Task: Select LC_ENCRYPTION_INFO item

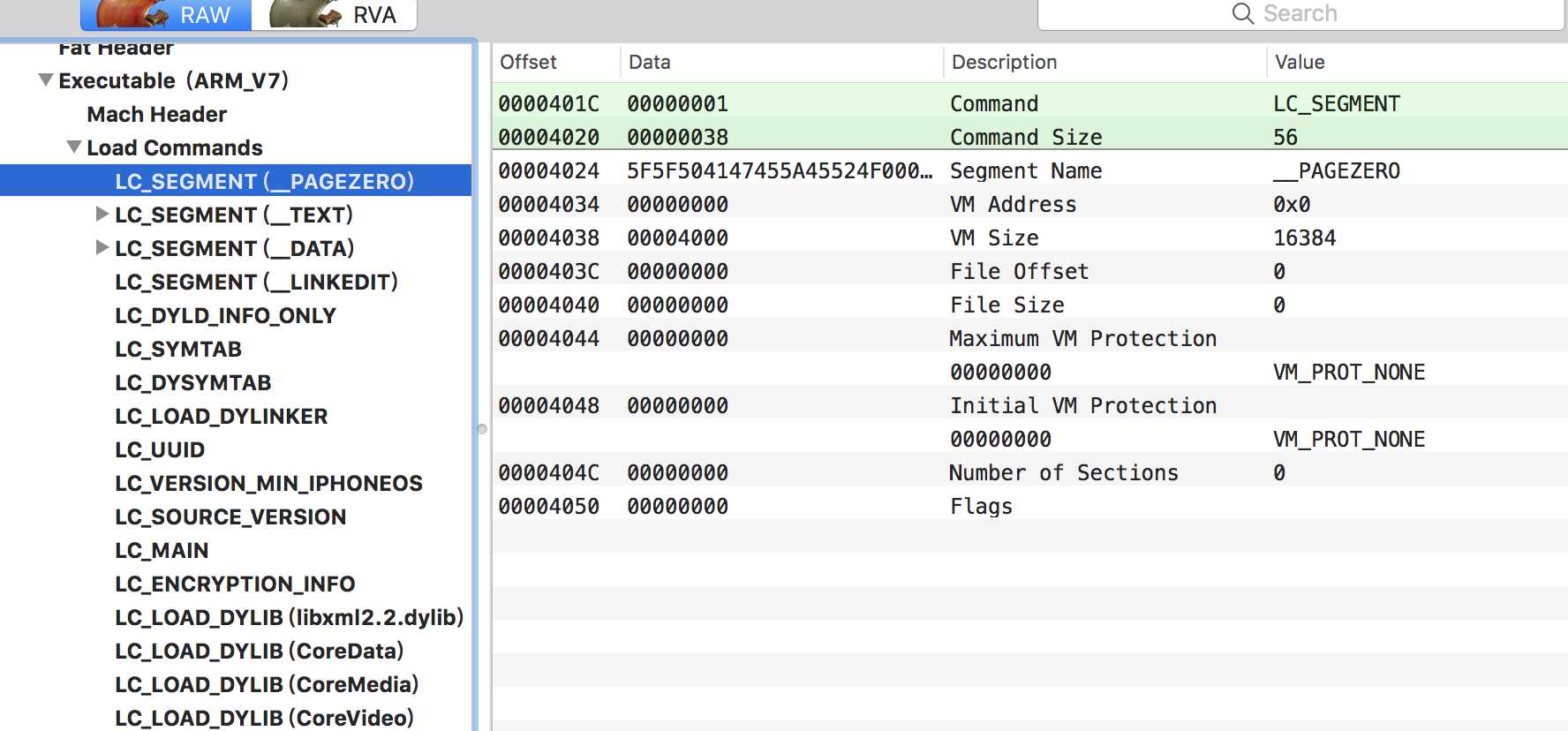Action: (x=235, y=584)
